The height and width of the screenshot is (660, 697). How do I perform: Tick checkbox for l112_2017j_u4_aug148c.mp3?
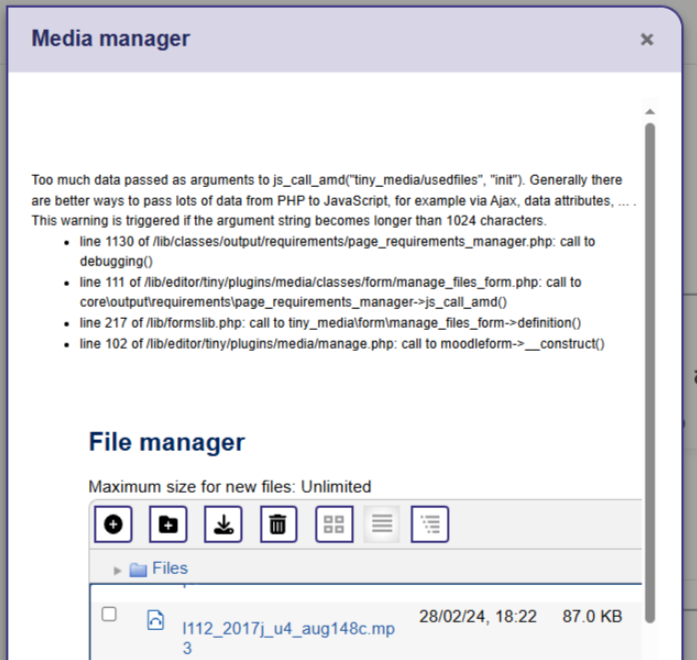(x=109, y=614)
